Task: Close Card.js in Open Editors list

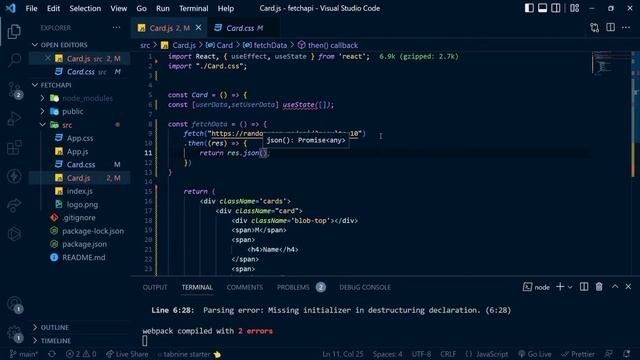Action: 48,58
